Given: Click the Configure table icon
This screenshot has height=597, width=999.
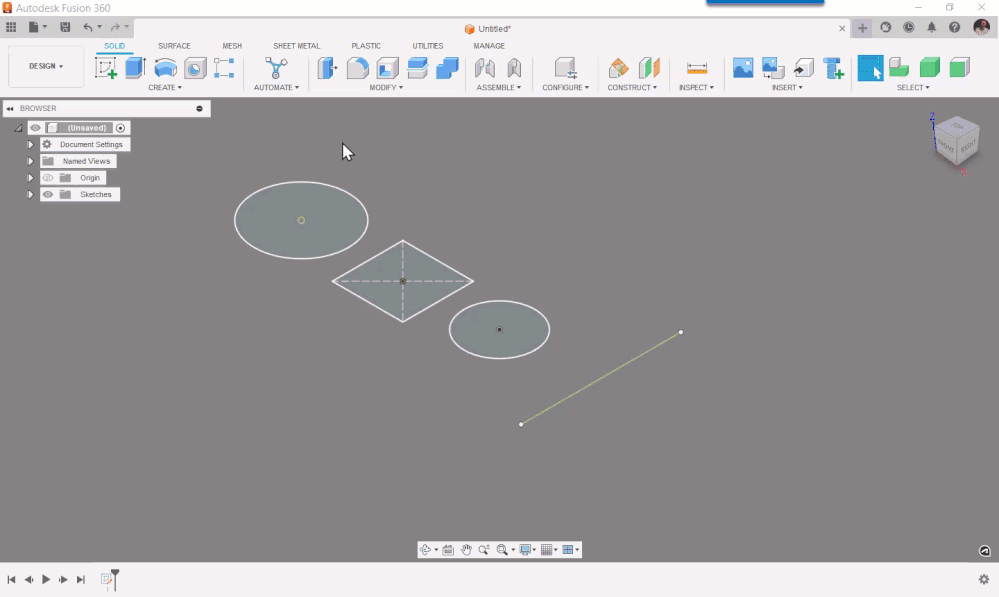Looking at the screenshot, I should (566, 68).
